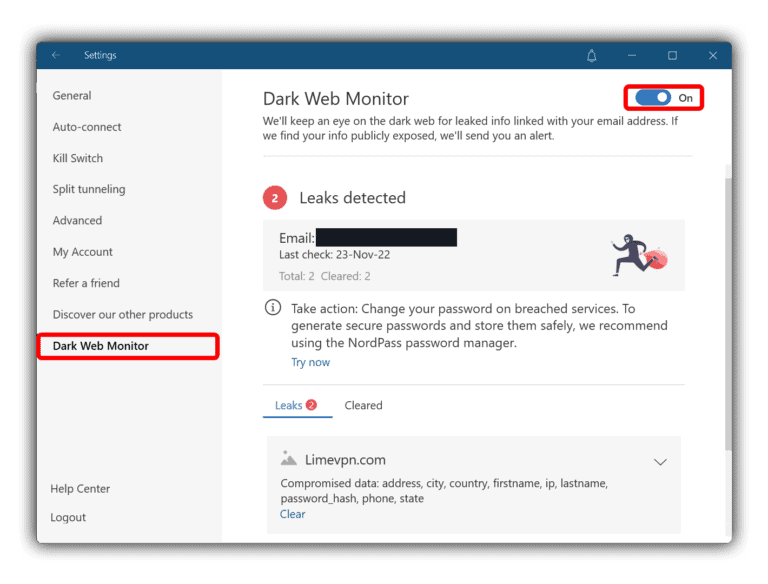This screenshot has width=768, height=584.
Task: Click the running thief illustration
Action: coord(639,255)
